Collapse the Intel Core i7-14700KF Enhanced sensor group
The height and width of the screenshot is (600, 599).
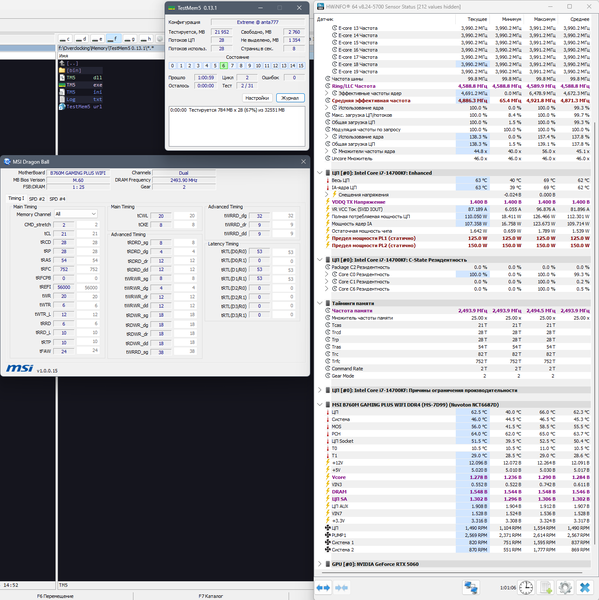tap(320, 173)
